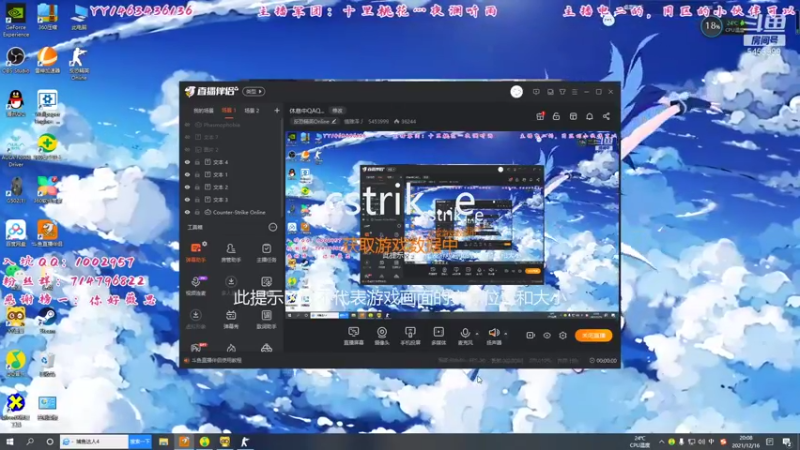The width and height of the screenshot is (800, 450).
Task: Open the 弹幕助手 tool in toolbox
Action: 196,253
